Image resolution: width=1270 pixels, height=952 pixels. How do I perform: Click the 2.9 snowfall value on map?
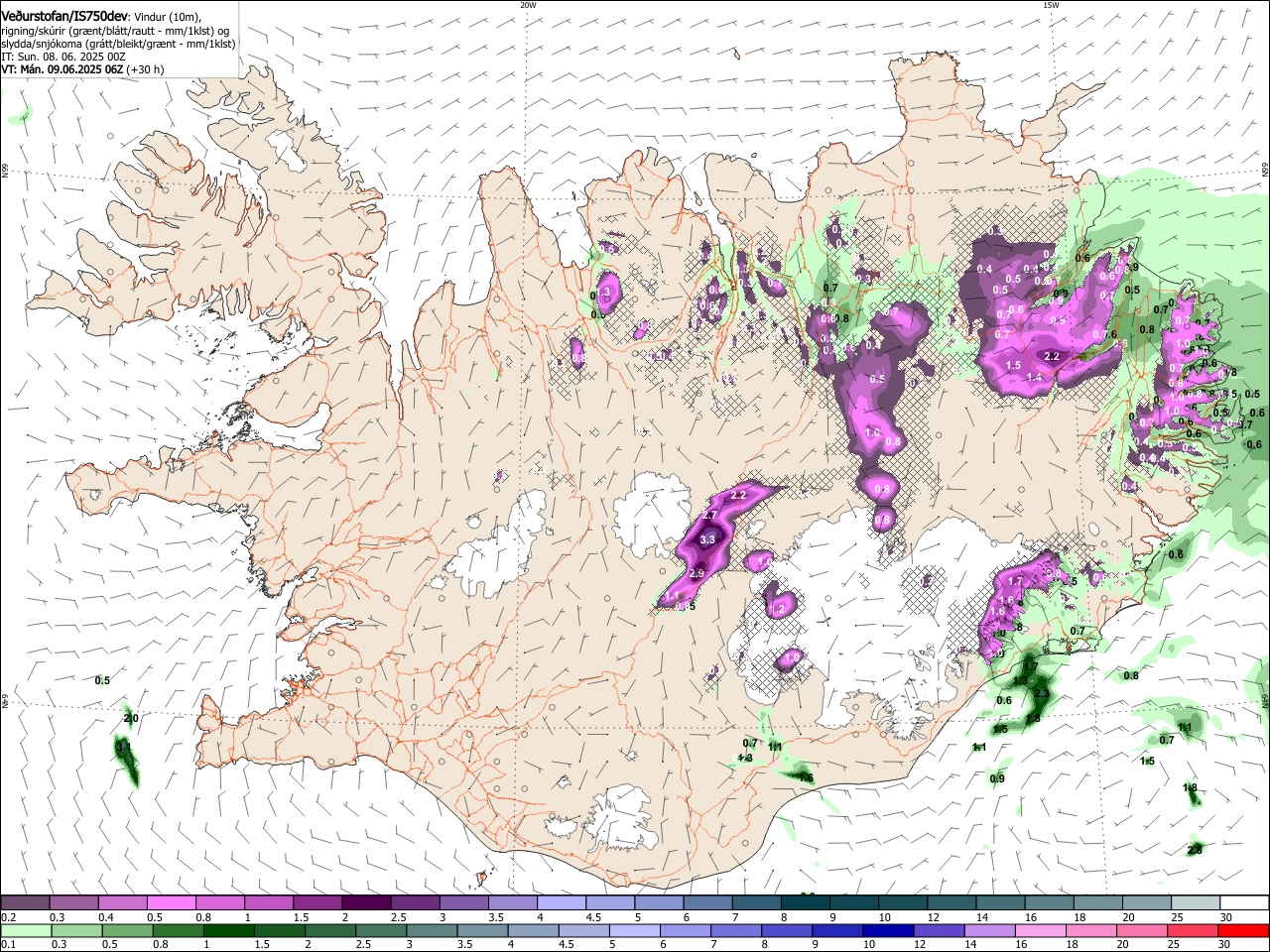pos(697,574)
